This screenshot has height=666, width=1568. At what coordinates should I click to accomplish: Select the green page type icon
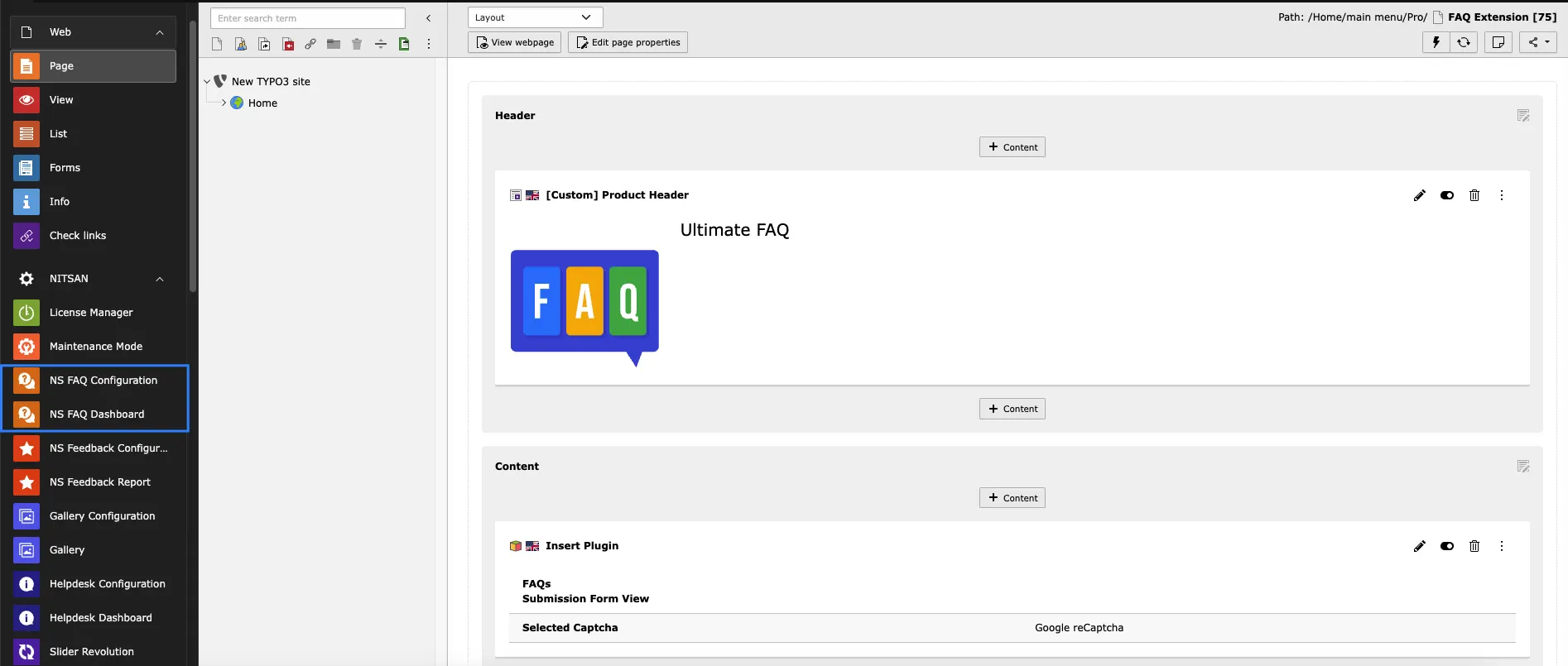[404, 44]
